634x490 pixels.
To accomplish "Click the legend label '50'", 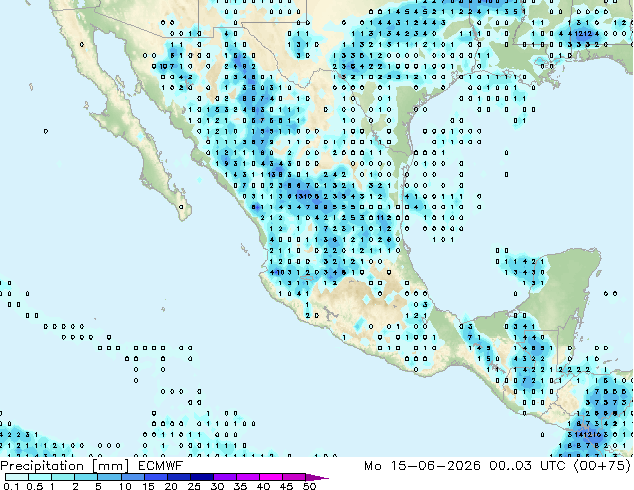I will [x=309, y=486].
